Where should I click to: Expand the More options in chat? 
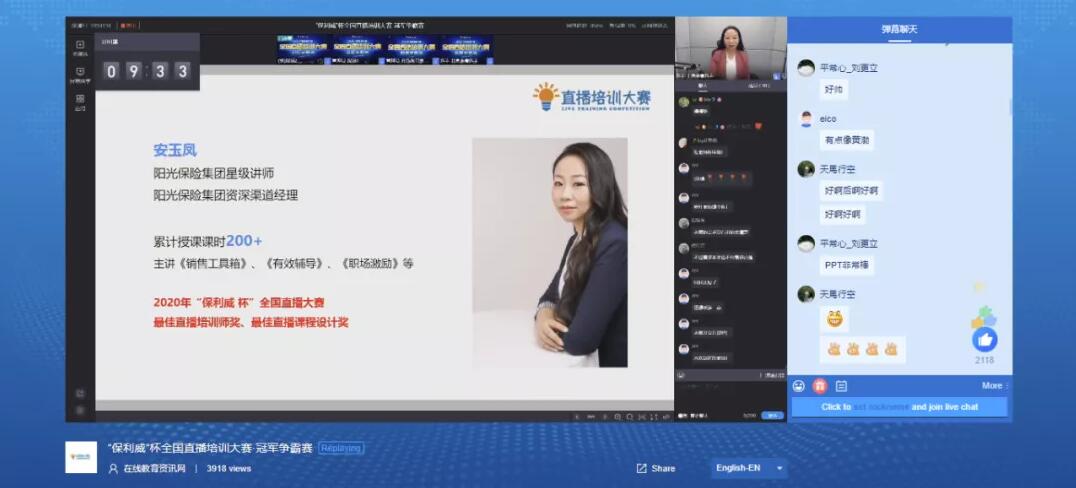[x=994, y=386]
